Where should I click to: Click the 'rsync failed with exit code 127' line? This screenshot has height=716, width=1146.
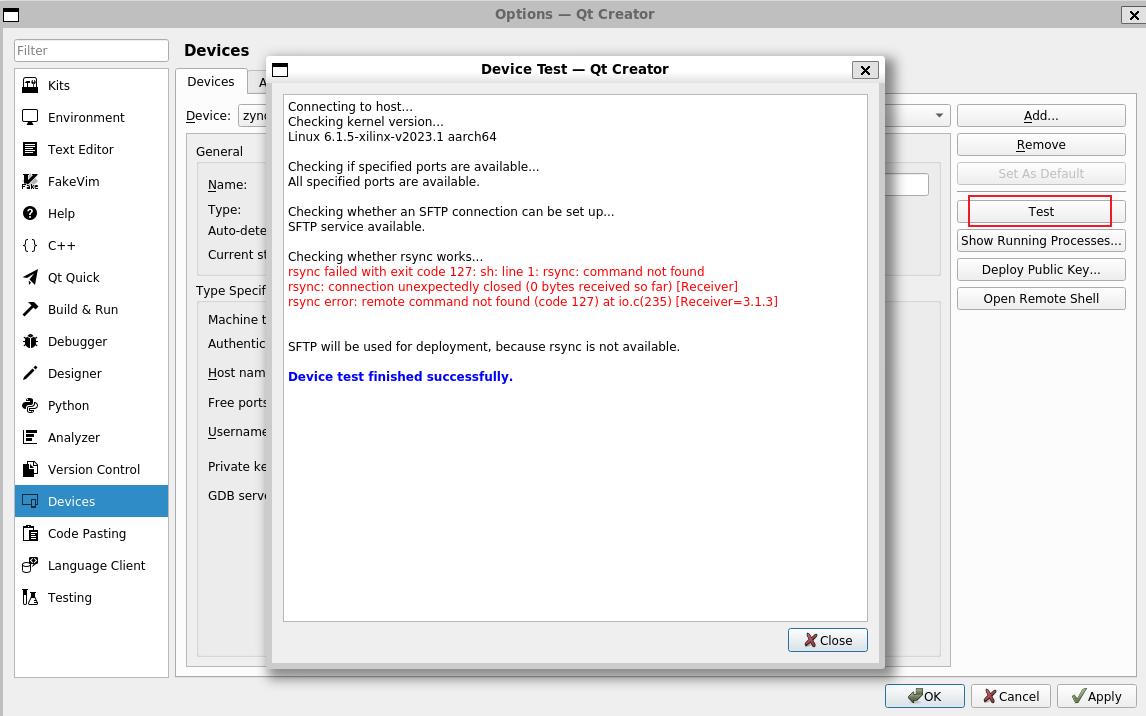(496, 271)
